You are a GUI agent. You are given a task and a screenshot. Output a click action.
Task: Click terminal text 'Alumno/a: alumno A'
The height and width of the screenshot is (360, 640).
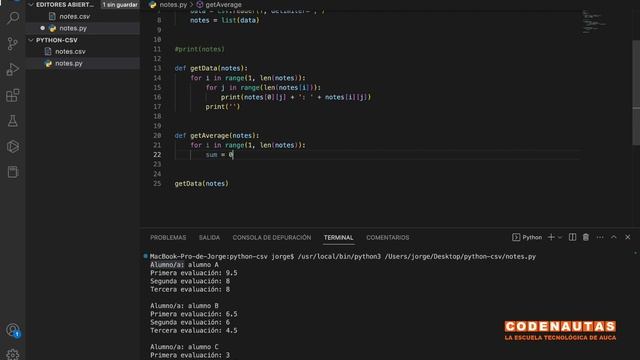pos(184,264)
